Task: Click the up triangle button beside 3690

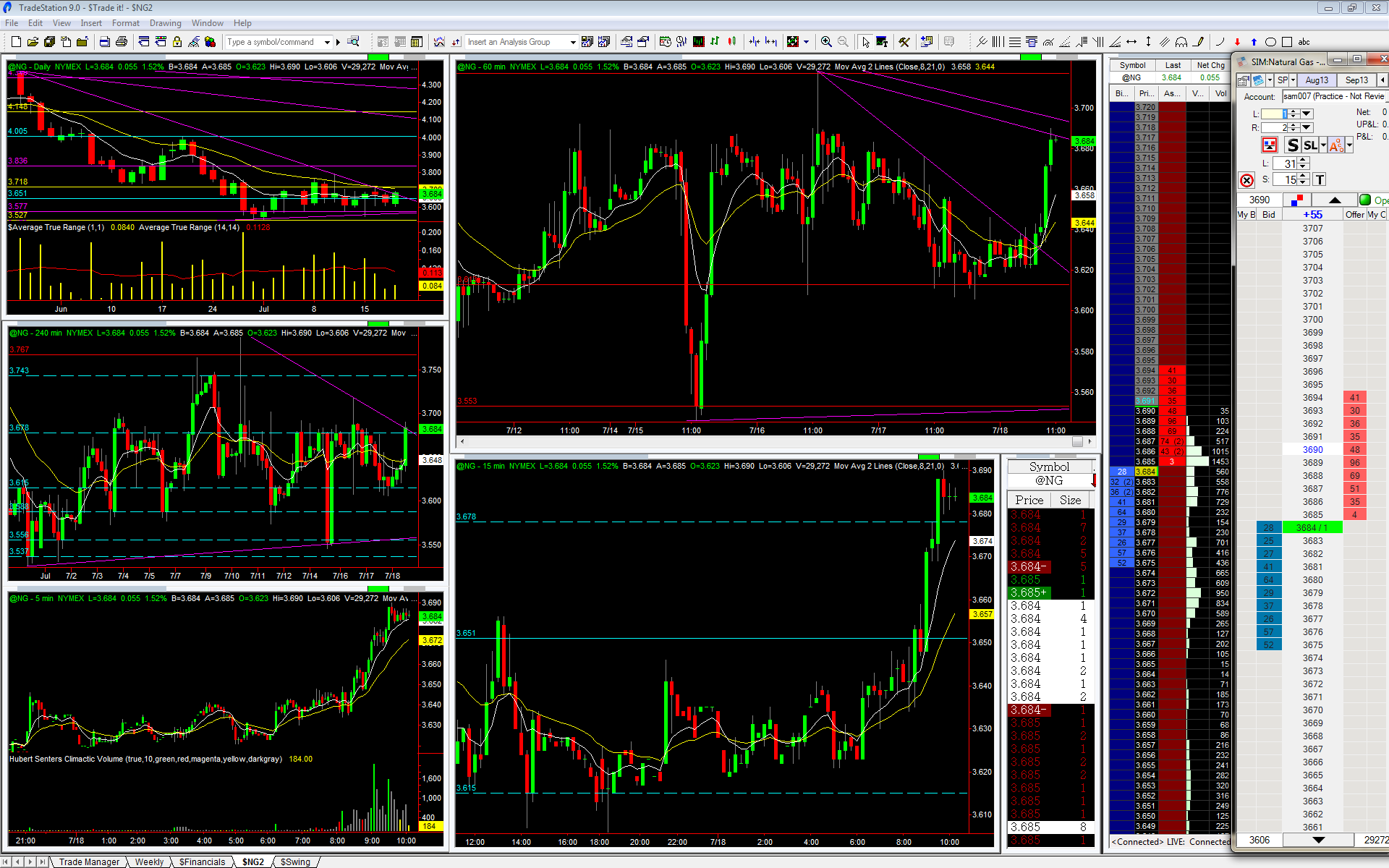Action: pos(1335,200)
